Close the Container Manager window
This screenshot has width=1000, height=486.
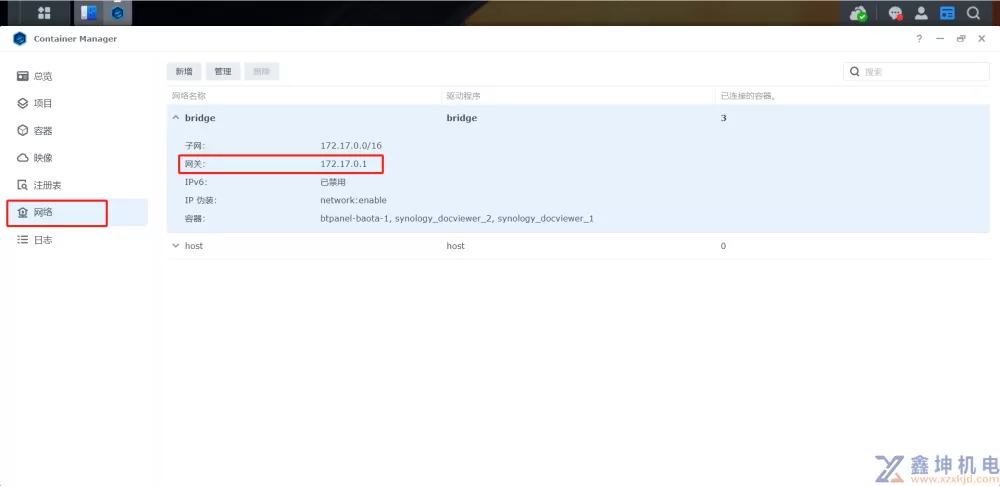coord(982,39)
